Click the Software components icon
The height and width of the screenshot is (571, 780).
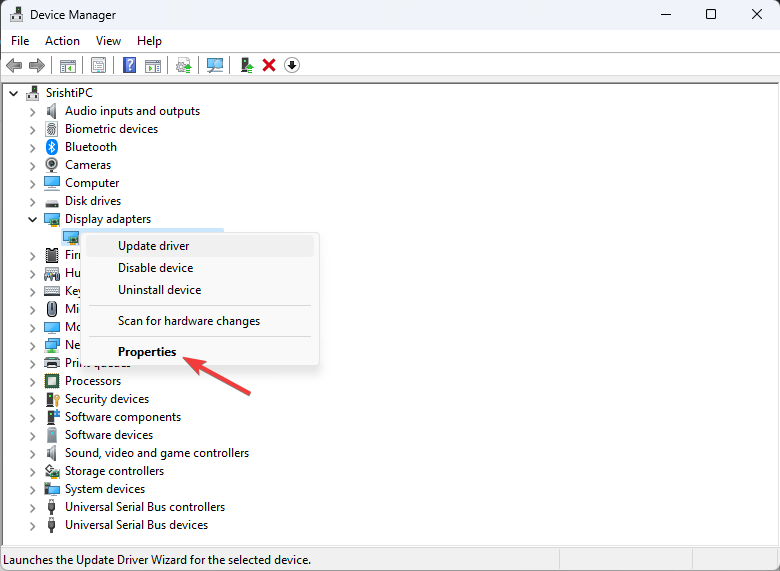[53, 416]
